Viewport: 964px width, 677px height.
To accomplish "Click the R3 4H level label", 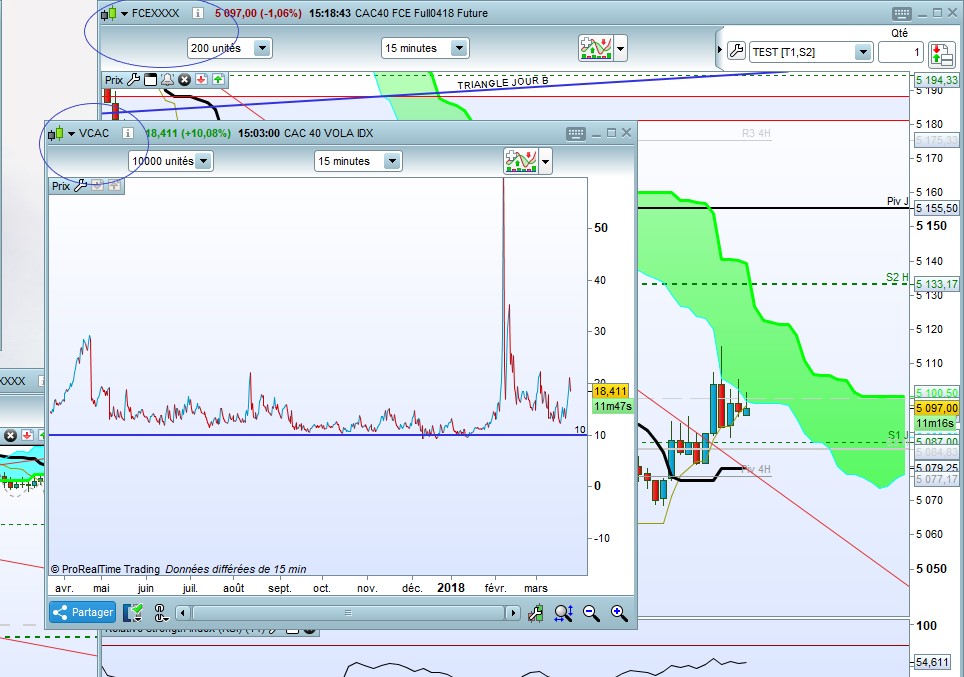I will (756, 133).
